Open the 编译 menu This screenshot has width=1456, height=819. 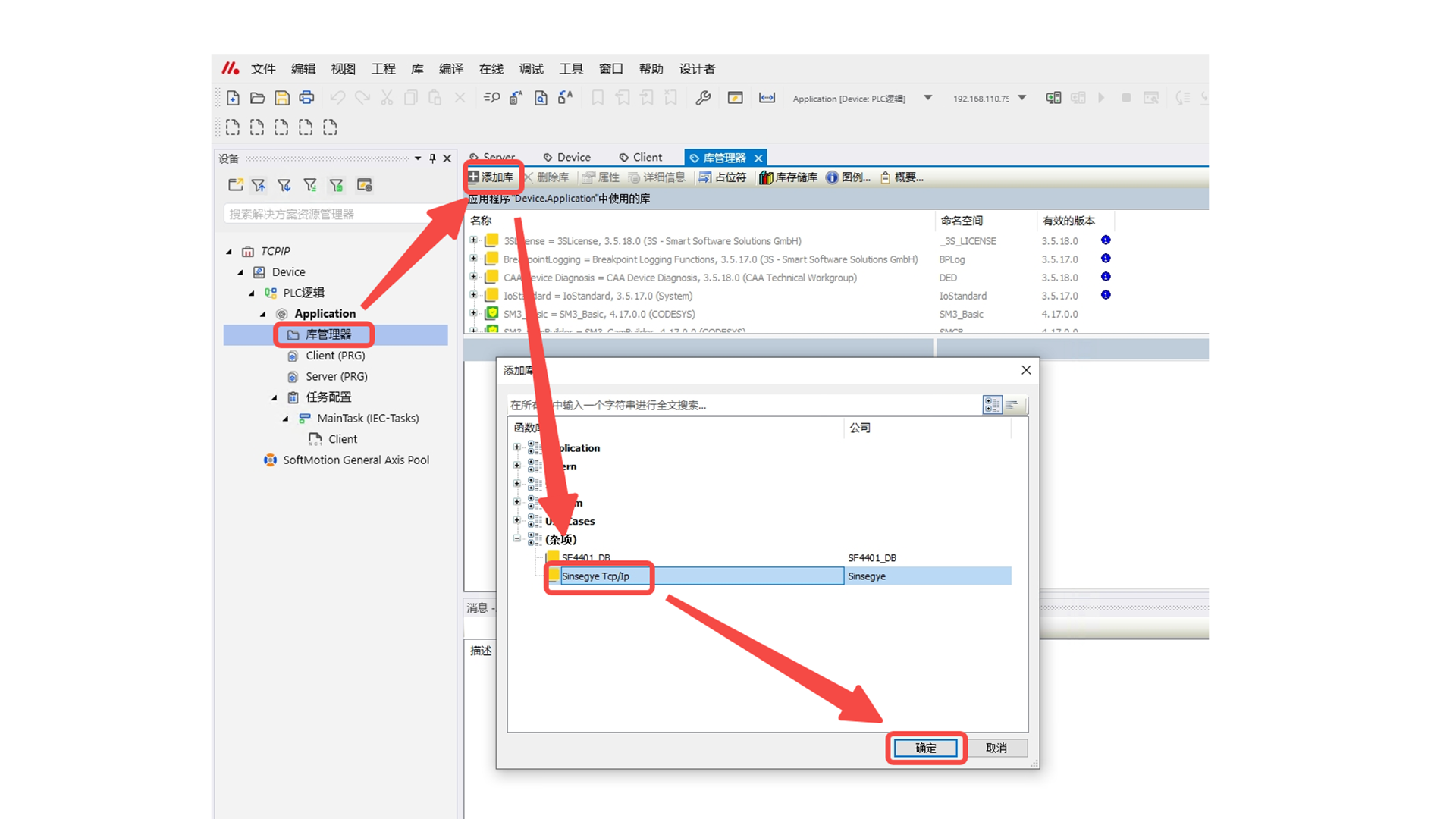(x=450, y=69)
